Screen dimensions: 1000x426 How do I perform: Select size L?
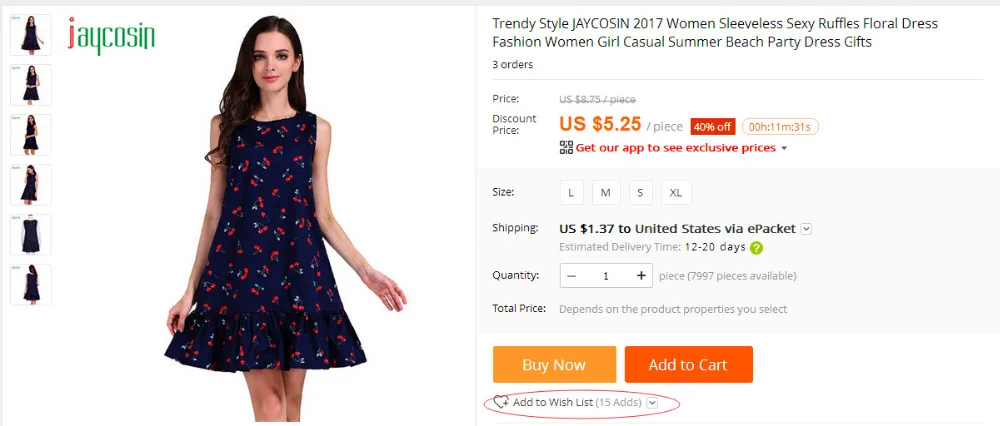click(x=571, y=193)
